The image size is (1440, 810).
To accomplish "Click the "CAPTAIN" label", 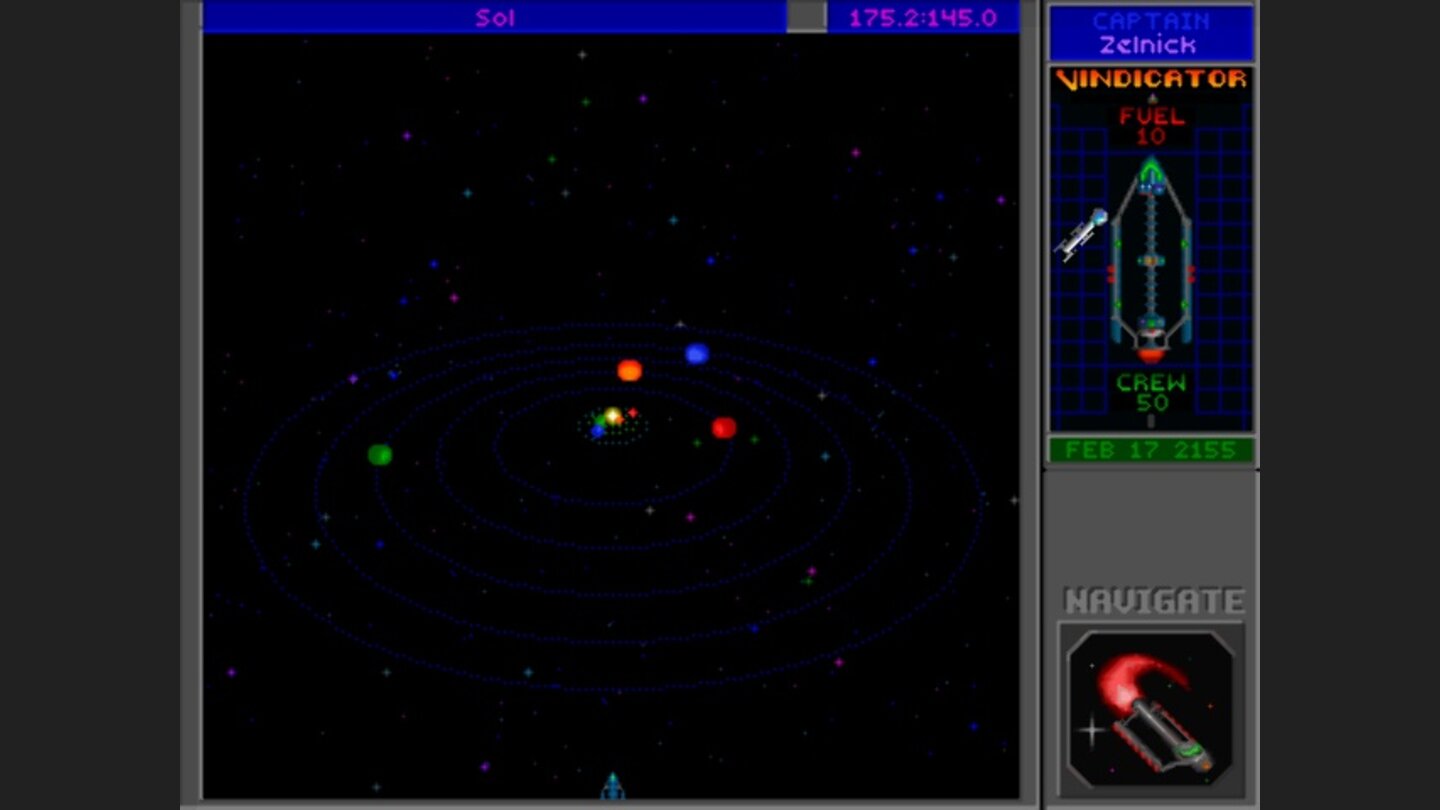I will pos(1151,21).
